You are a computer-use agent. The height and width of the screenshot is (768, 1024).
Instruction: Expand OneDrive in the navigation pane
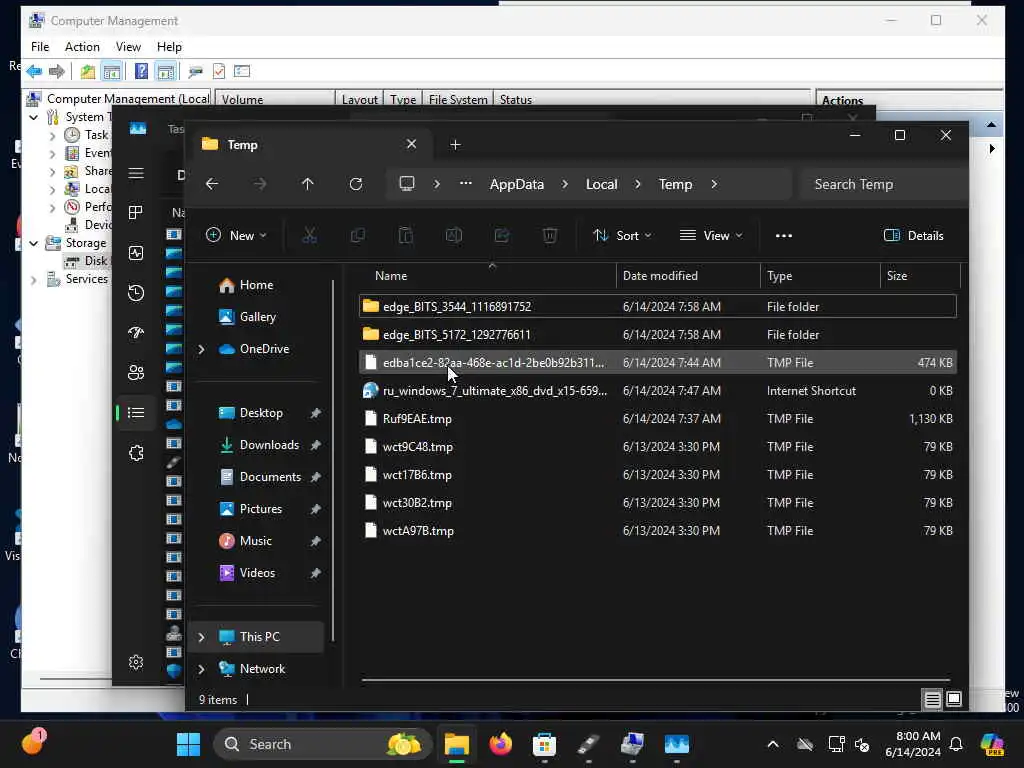pyautogui.click(x=202, y=349)
